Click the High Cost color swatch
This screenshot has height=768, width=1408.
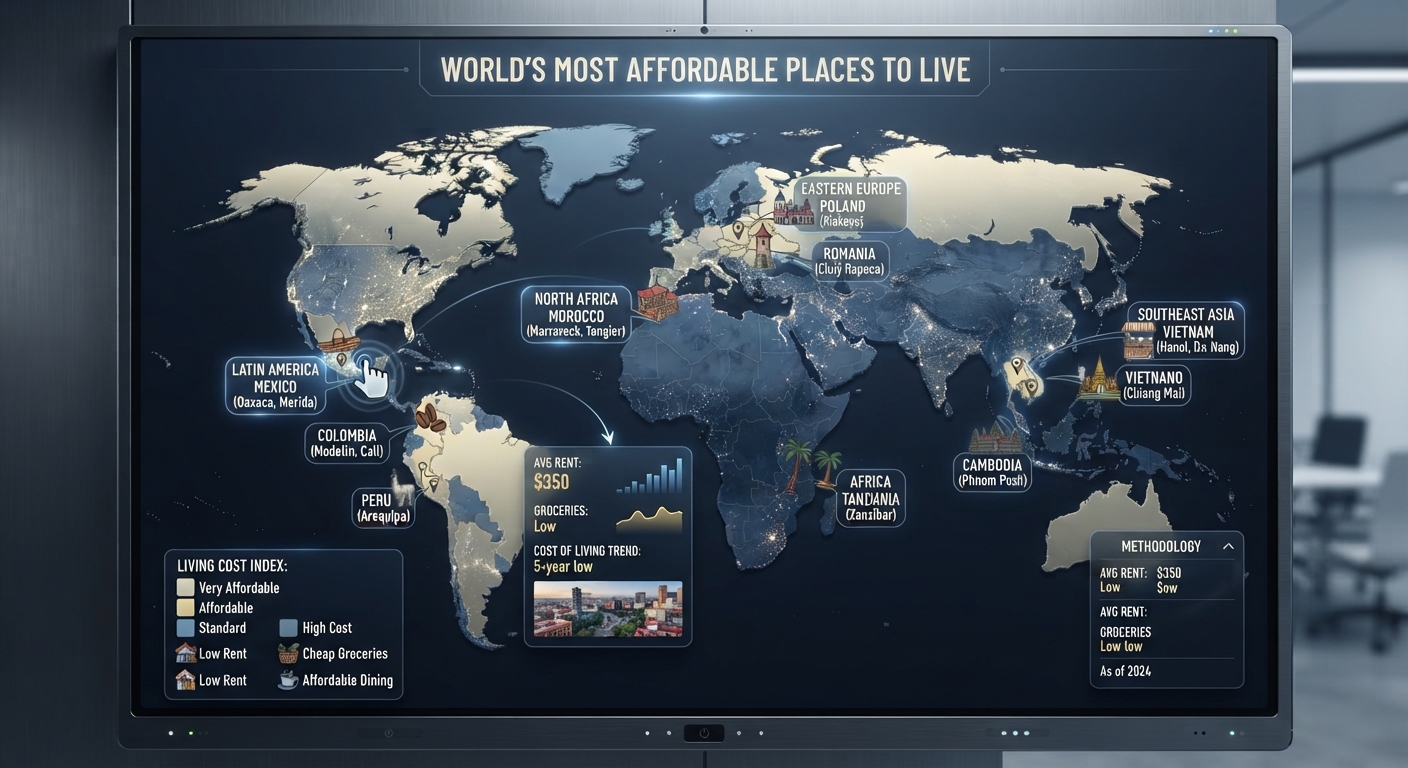(288, 628)
